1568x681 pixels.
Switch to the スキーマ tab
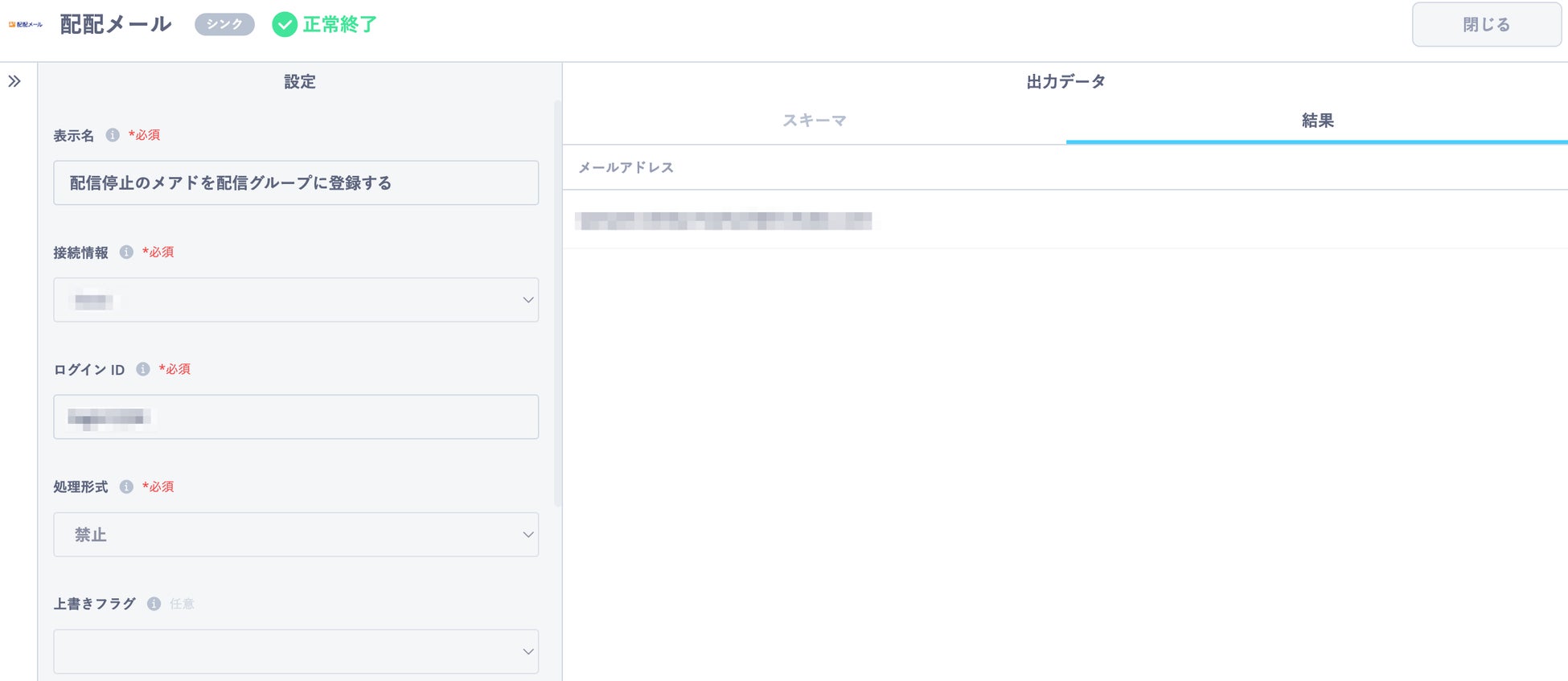point(815,121)
